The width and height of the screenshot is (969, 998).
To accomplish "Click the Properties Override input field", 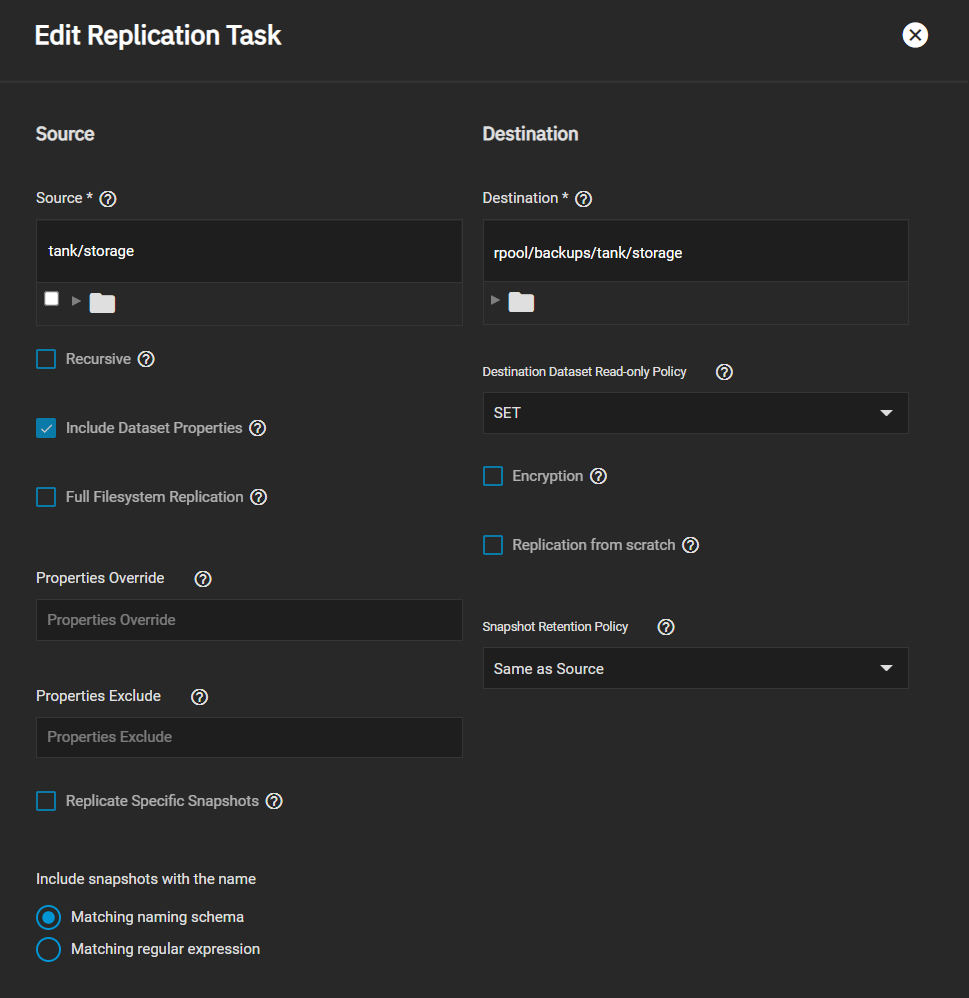I will [x=249, y=620].
